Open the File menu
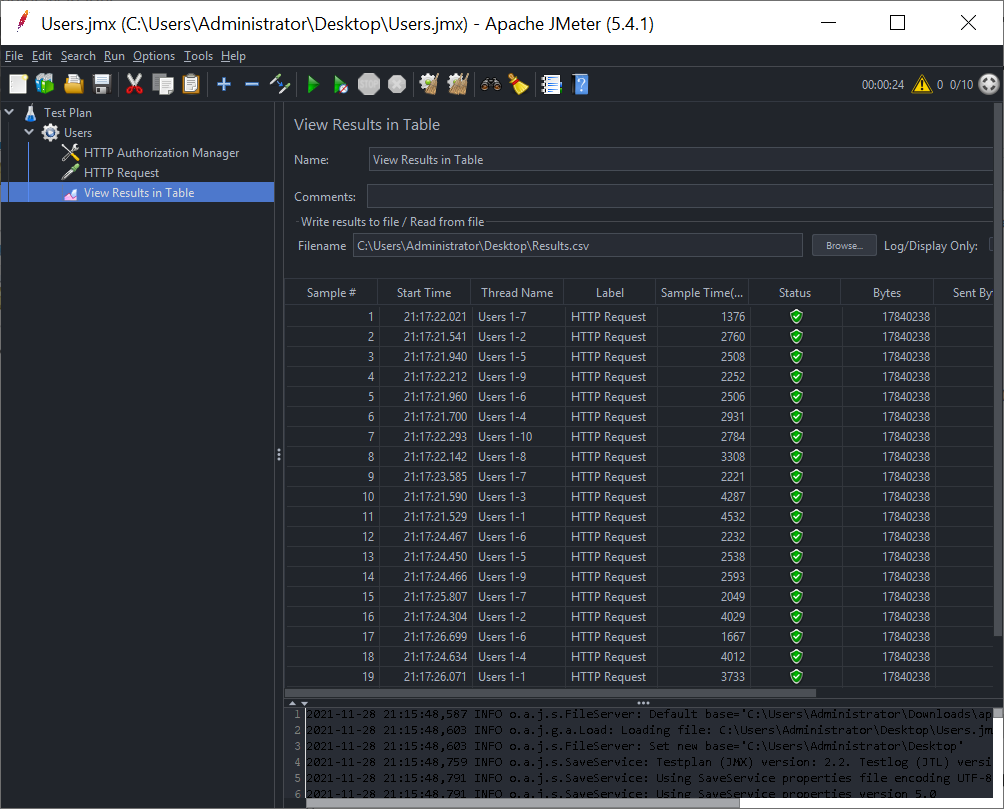The image size is (1004, 809). (x=14, y=56)
